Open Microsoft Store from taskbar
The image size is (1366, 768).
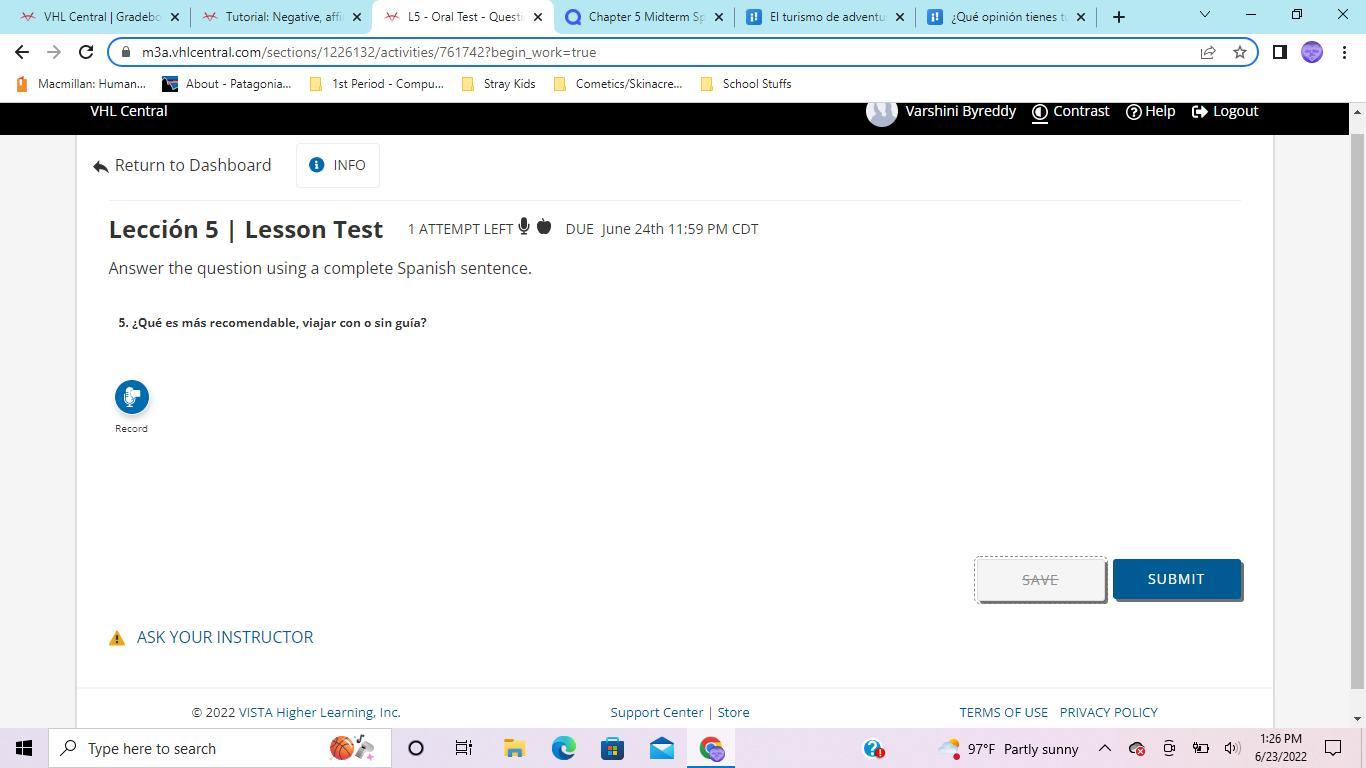[x=613, y=748]
